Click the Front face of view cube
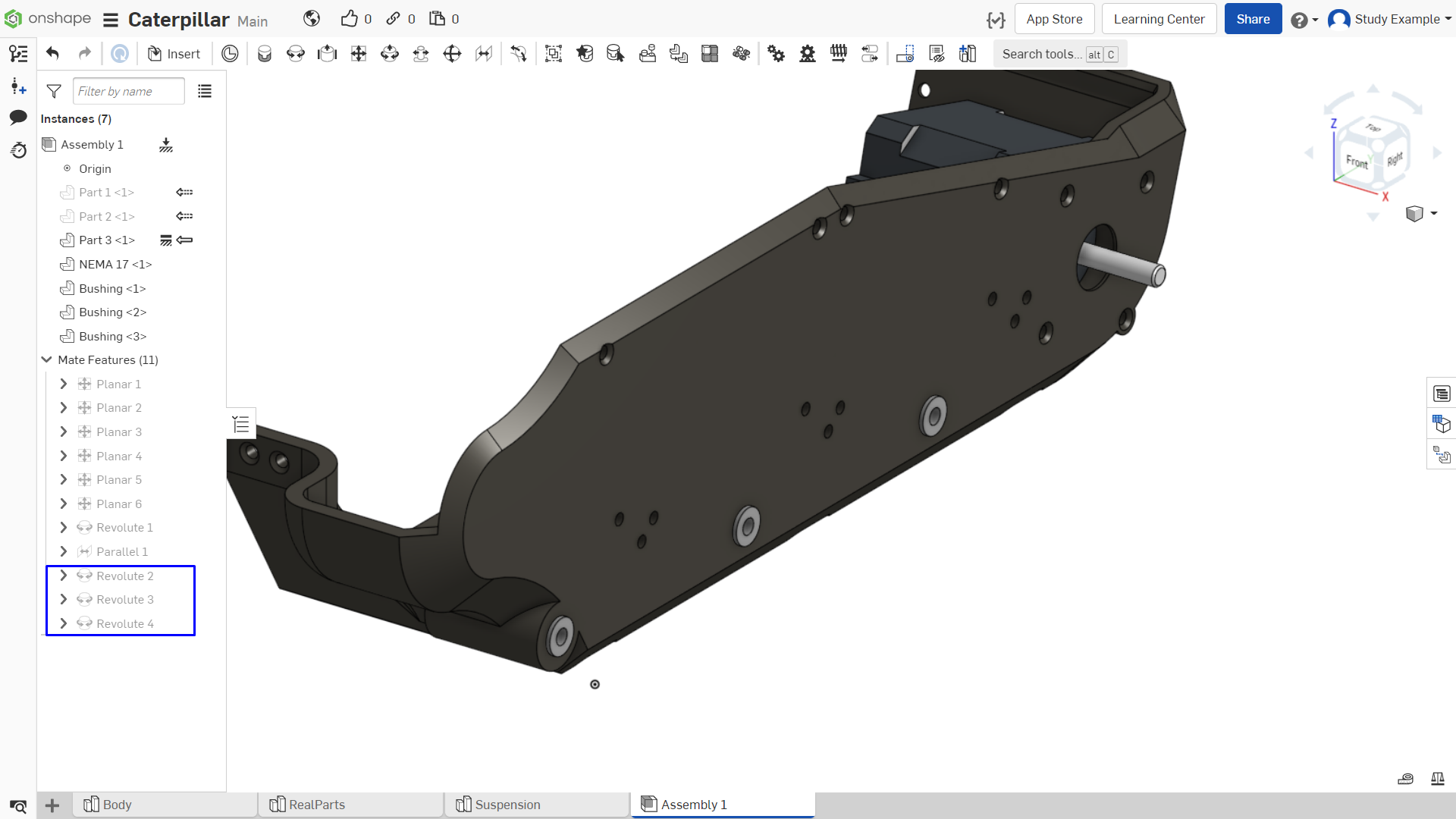The width and height of the screenshot is (1456, 819). click(x=1357, y=162)
